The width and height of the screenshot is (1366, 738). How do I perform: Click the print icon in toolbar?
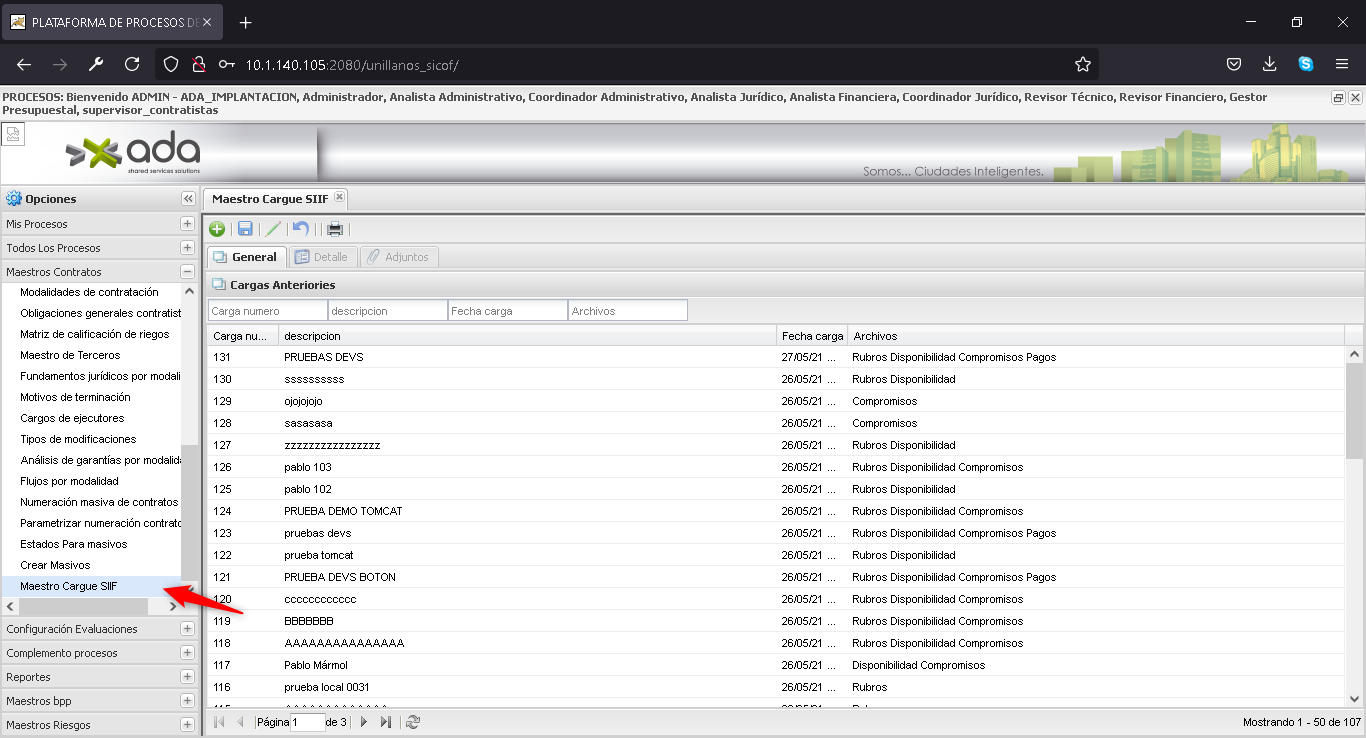335,229
